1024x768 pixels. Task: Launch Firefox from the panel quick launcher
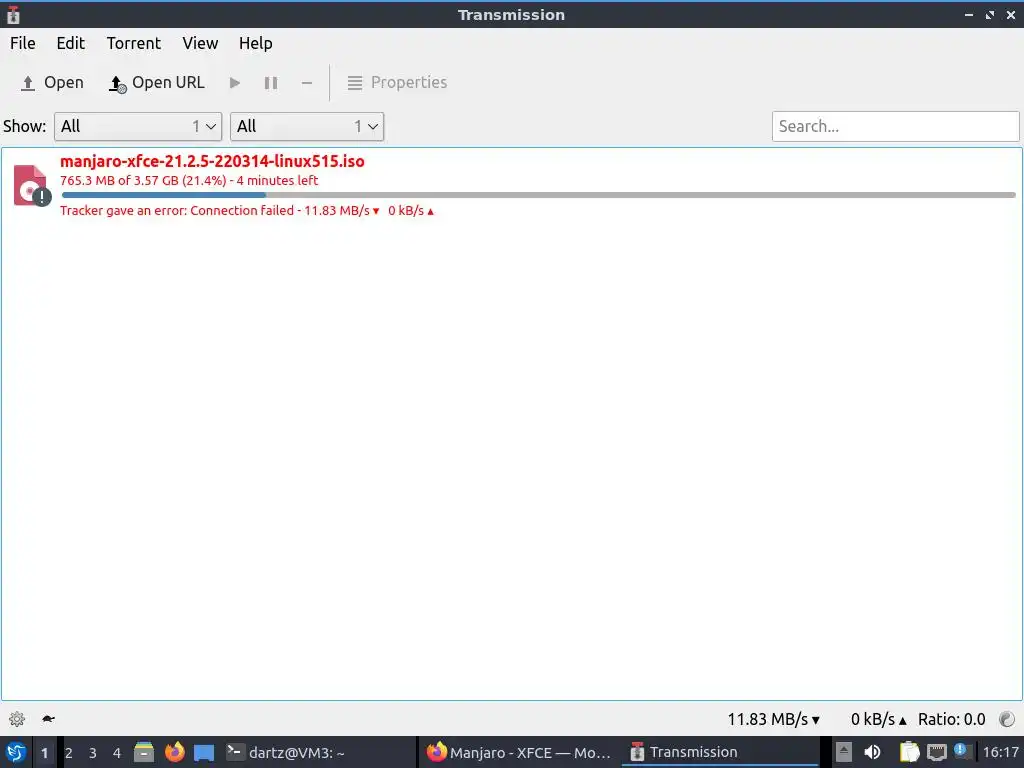[x=174, y=752]
